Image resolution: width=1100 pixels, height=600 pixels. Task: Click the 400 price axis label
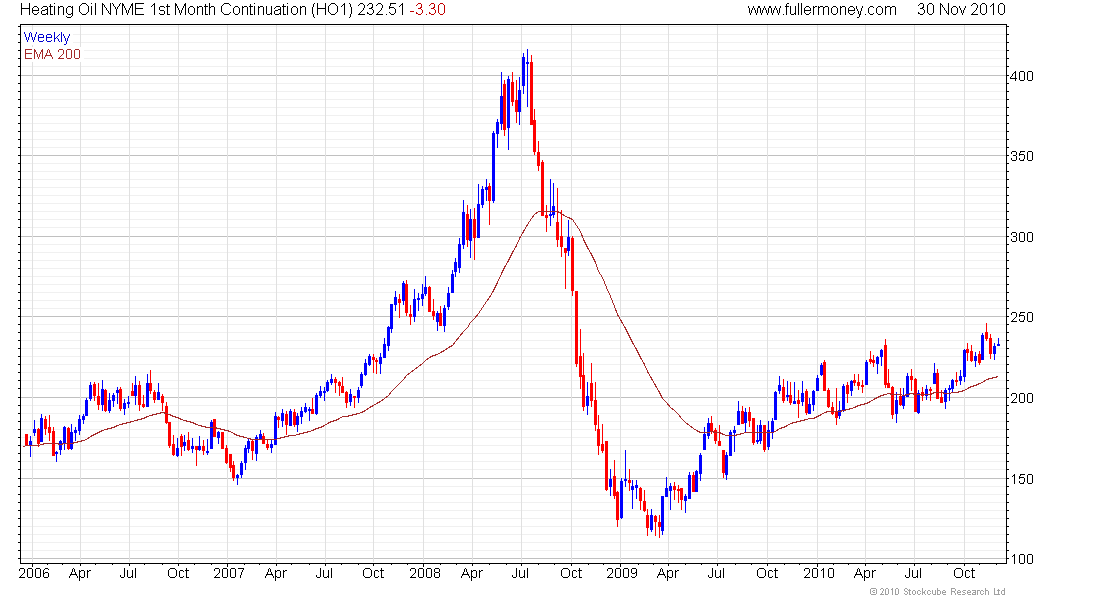coord(1021,76)
